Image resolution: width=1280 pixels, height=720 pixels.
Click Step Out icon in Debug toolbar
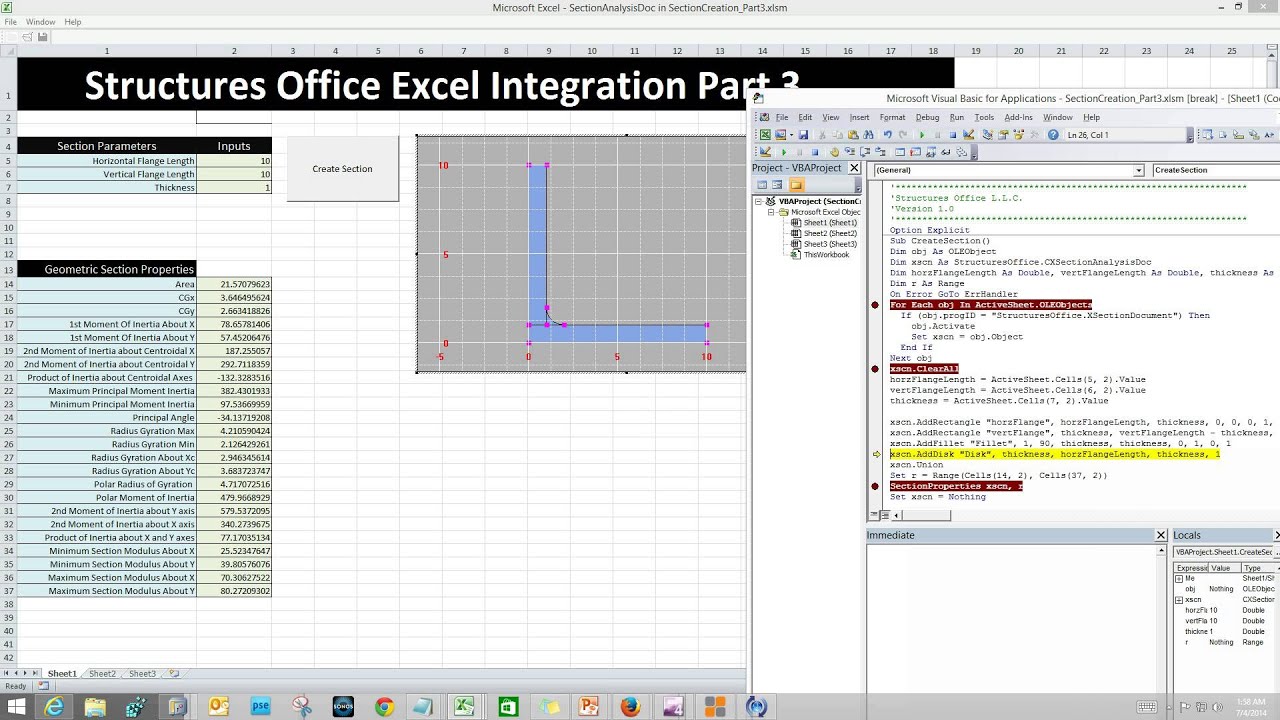[x=880, y=152]
